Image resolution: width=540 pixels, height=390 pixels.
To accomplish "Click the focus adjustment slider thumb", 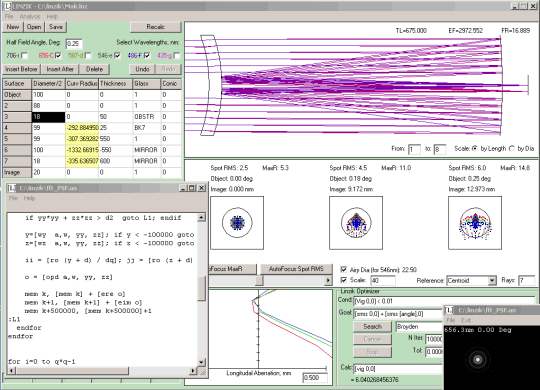I will tap(259, 280).
